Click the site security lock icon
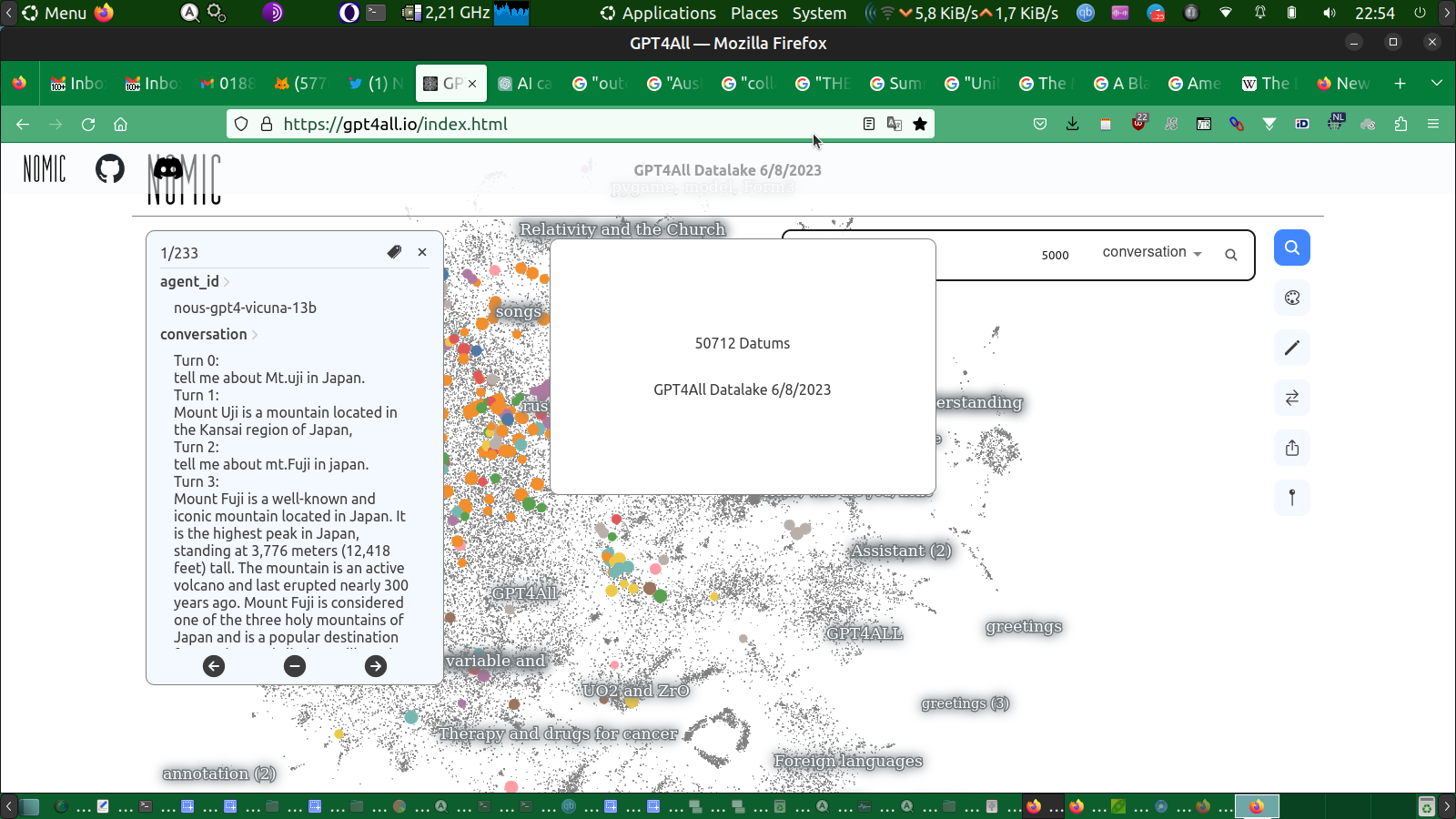The width and height of the screenshot is (1456, 819). pyautogui.click(x=267, y=124)
